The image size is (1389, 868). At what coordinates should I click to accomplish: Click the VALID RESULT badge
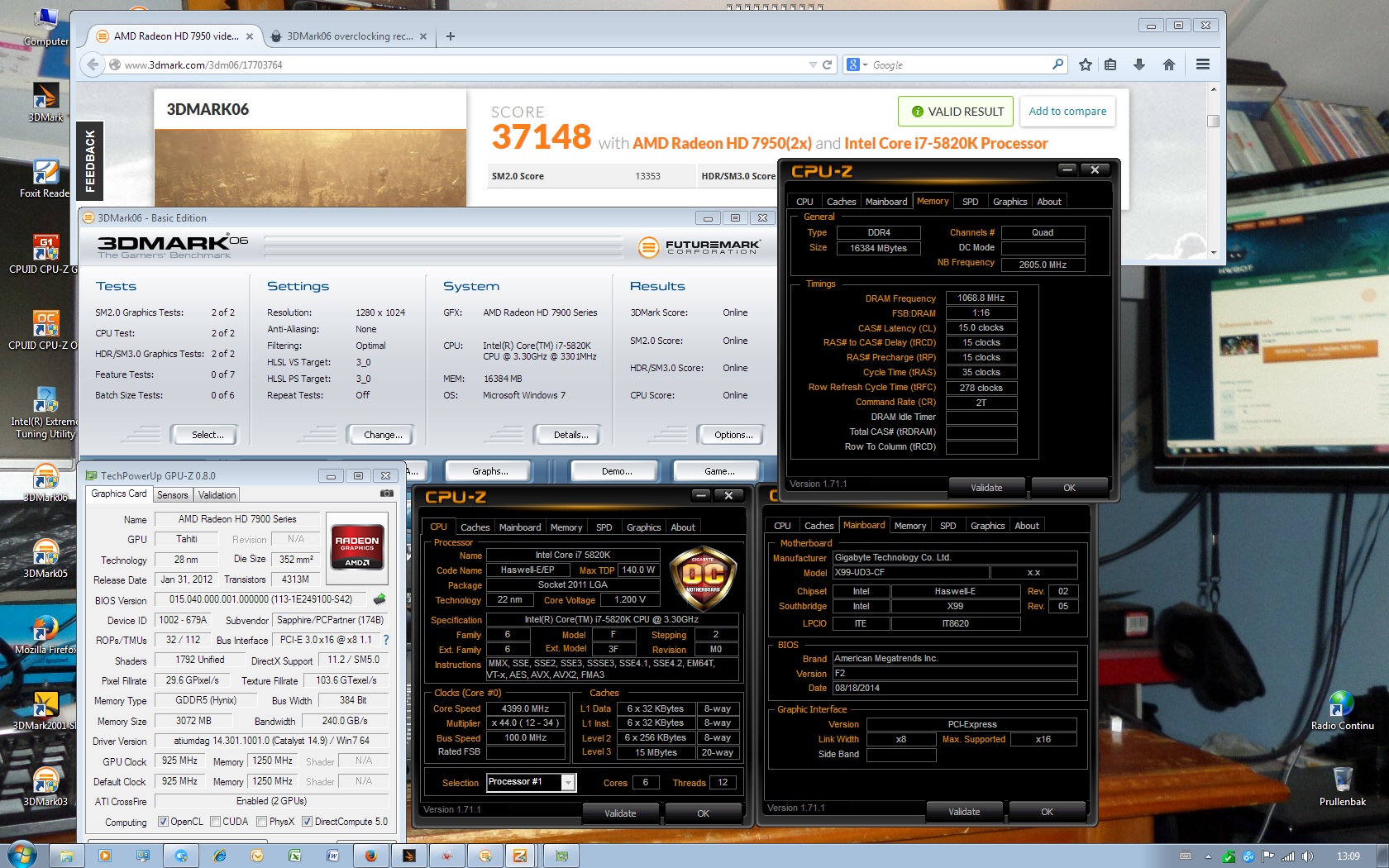point(957,112)
